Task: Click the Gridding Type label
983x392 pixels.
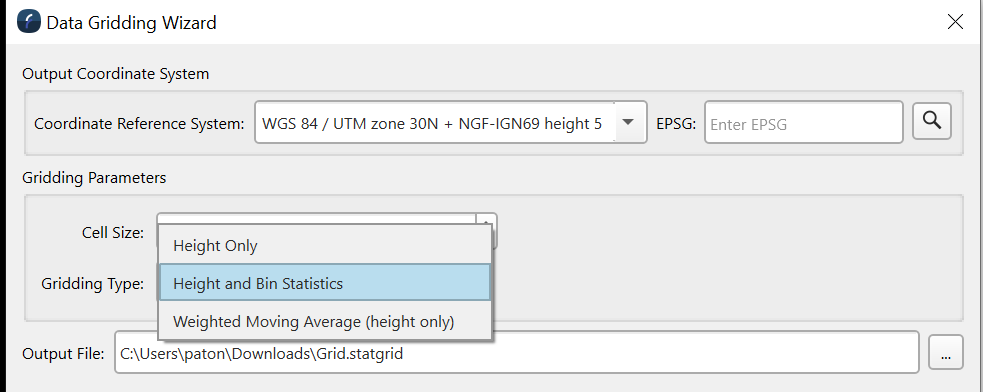Action: 93,283
